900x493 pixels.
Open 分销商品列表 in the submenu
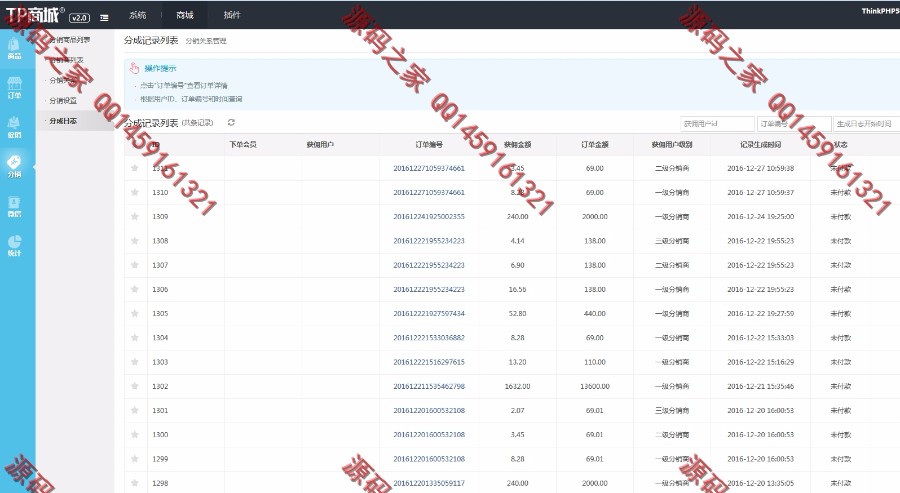pos(69,40)
